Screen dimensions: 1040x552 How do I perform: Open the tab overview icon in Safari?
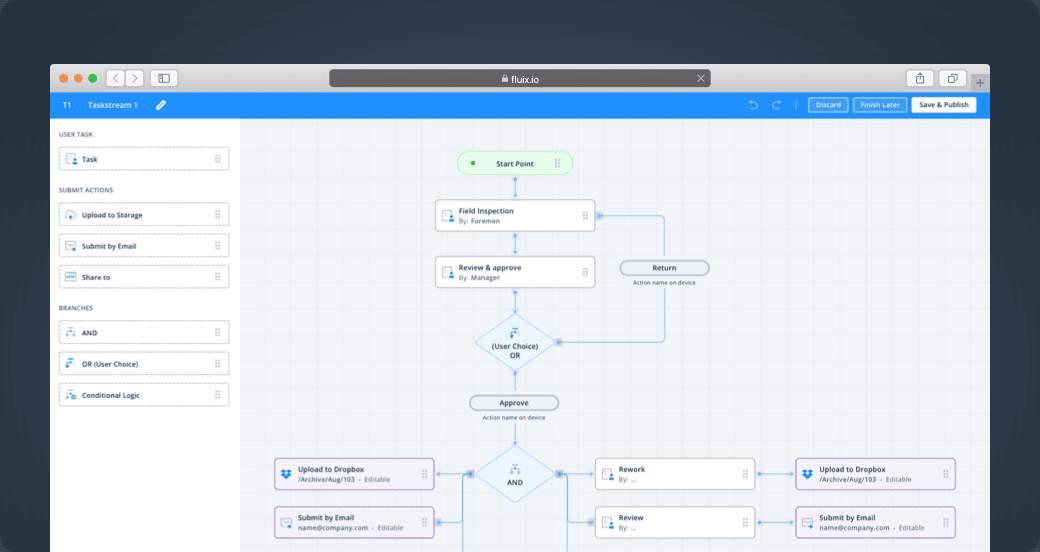tap(953, 78)
